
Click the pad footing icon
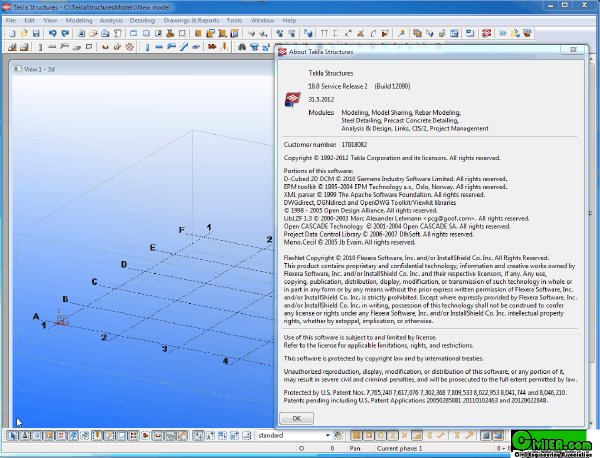tap(12, 47)
